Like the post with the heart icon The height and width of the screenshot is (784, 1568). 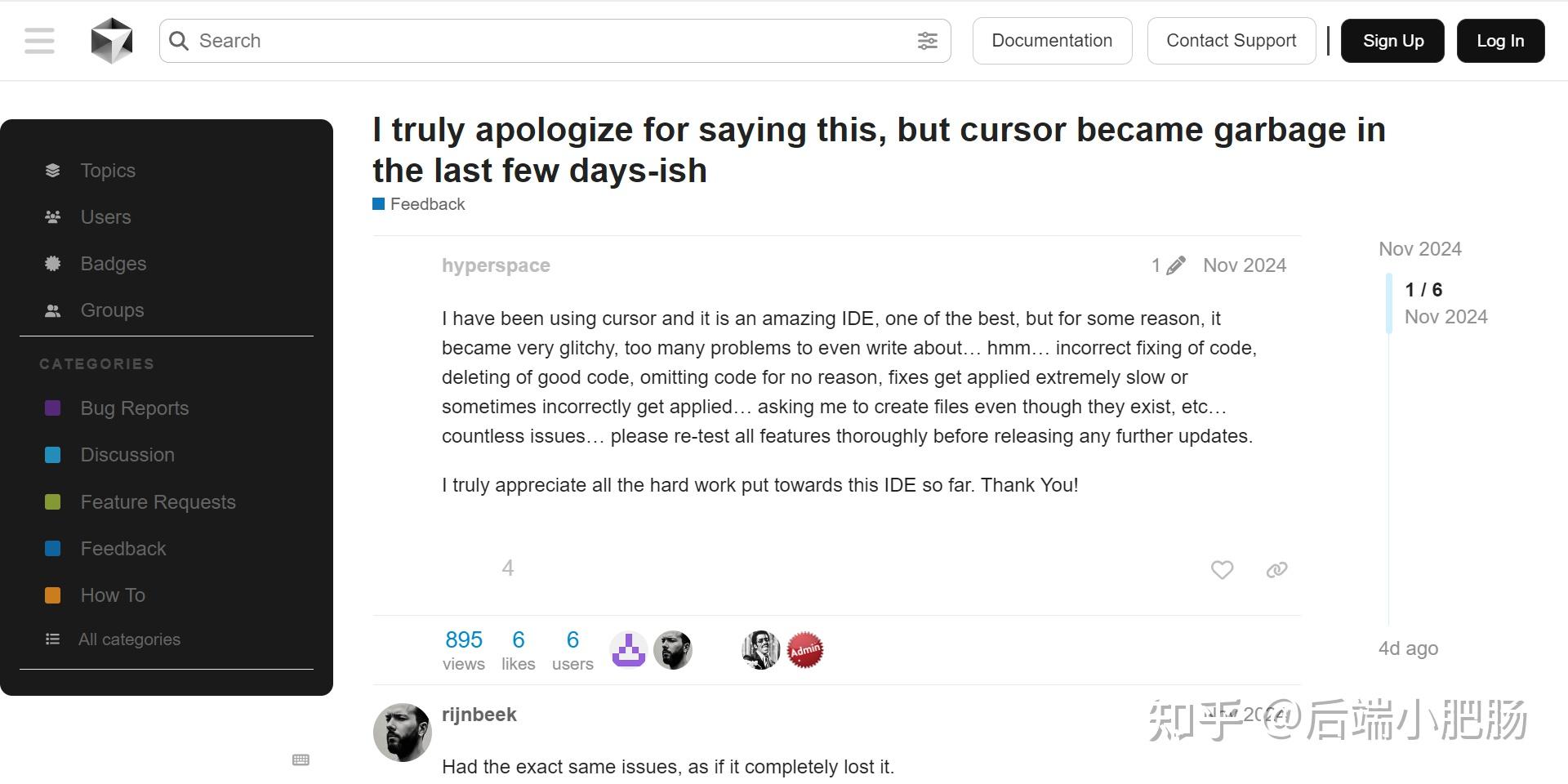click(1222, 569)
